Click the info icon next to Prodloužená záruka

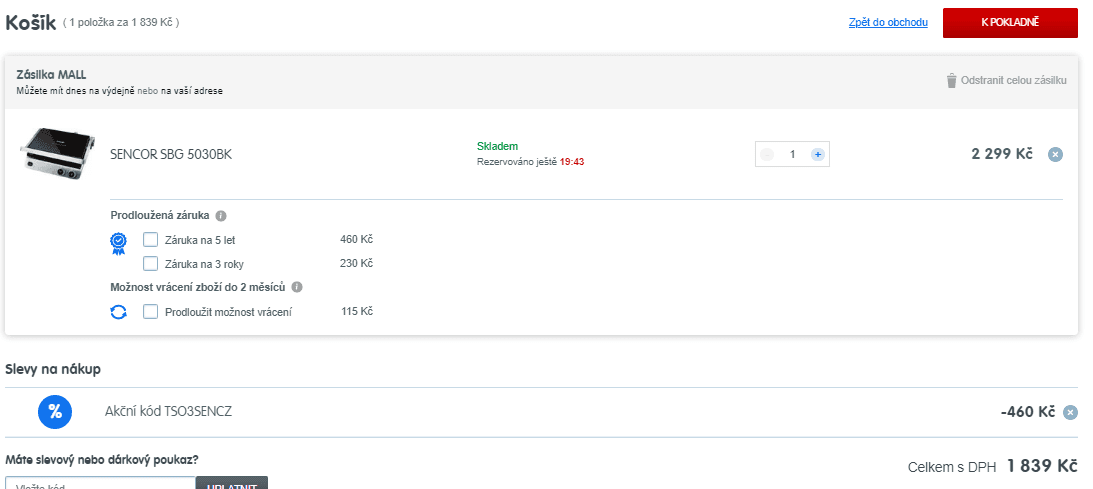coord(221,215)
